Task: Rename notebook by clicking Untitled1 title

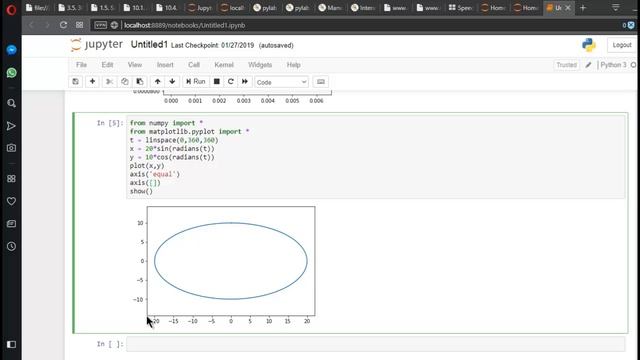Action: (149, 44)
